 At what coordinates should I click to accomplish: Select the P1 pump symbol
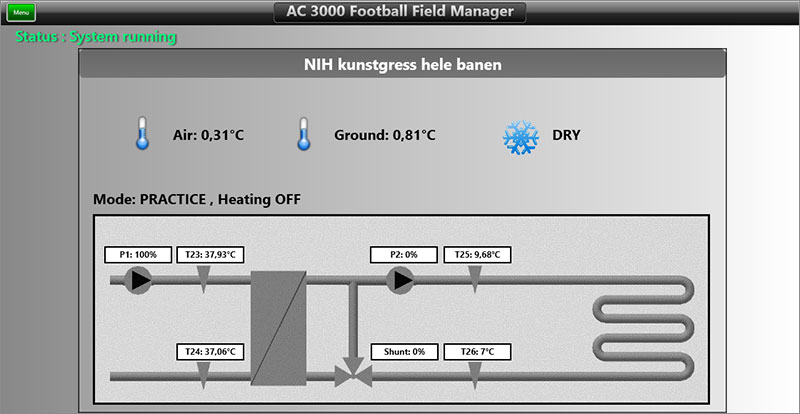138,280
